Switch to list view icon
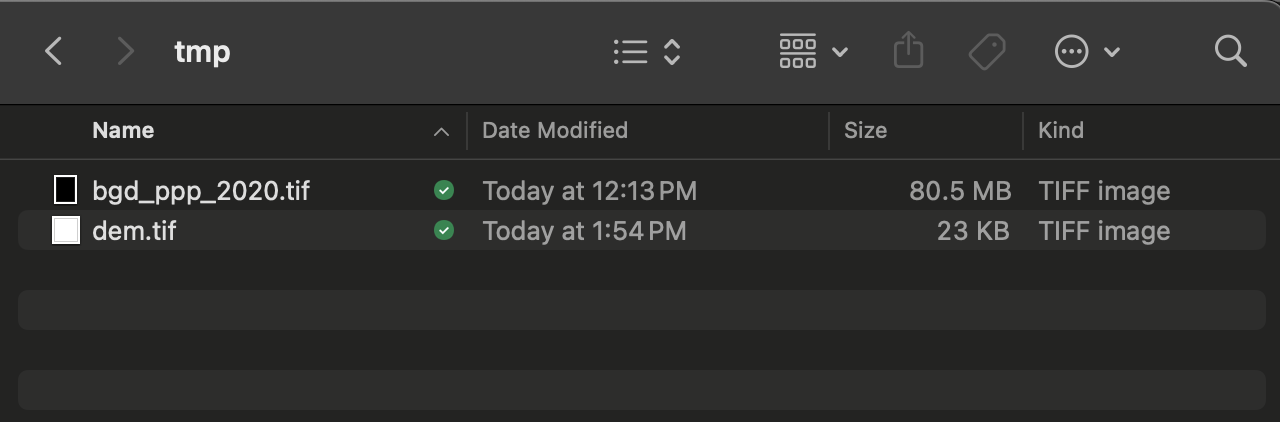Viewport: 1280px width, 422px height. (630, 52)
